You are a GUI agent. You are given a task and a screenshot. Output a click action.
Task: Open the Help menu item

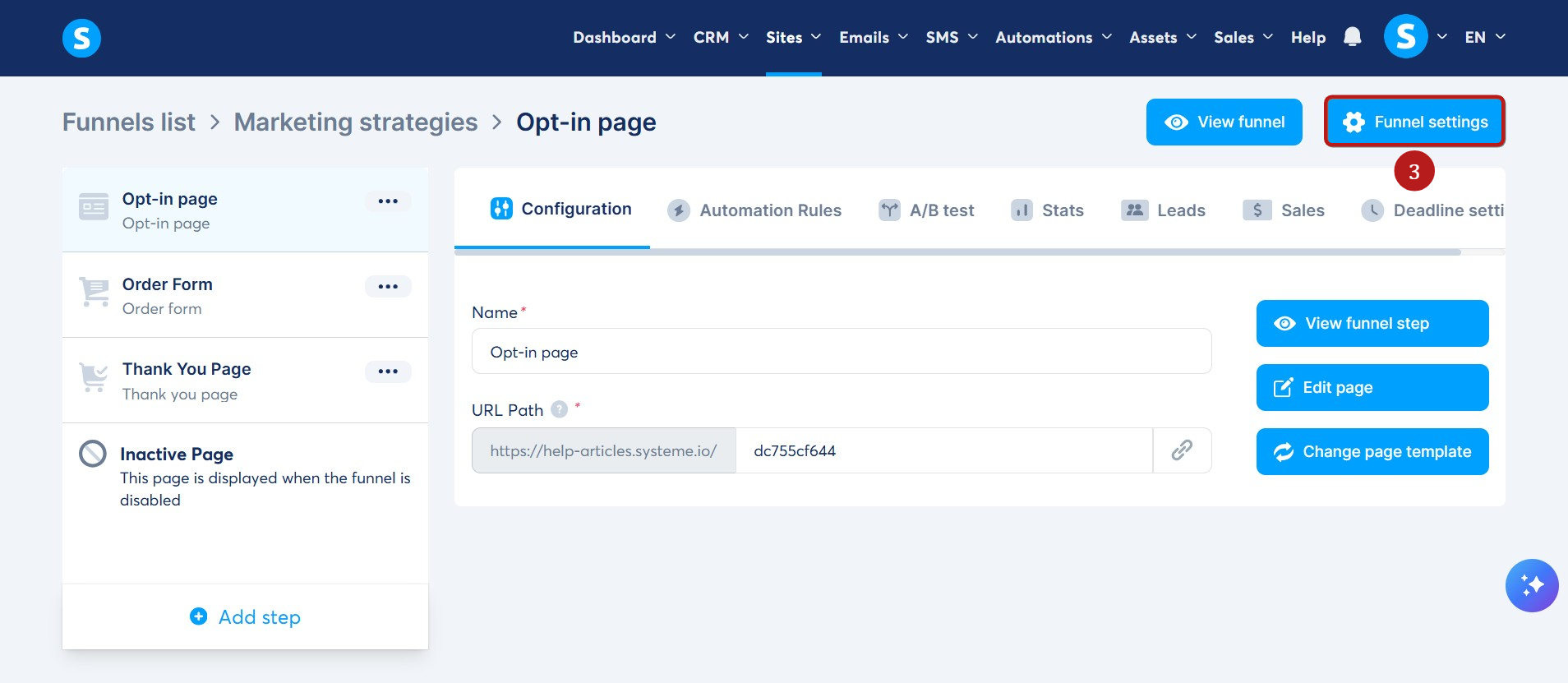coord(1308,38)
